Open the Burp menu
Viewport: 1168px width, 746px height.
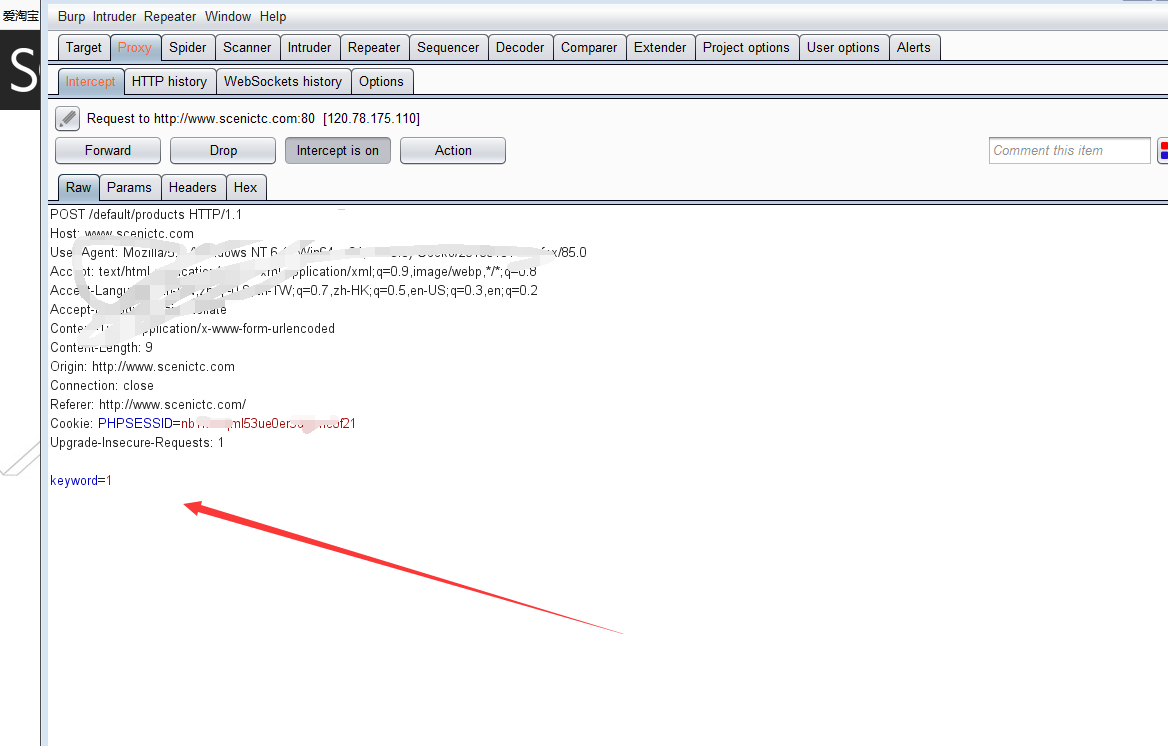click(x=72, y=16)
